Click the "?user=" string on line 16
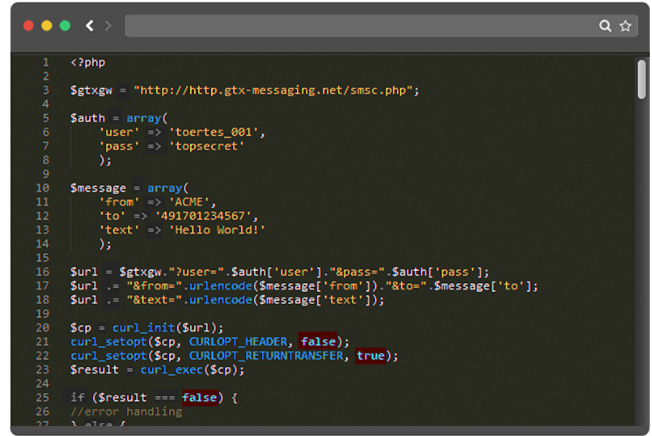This screenshot has width=652, height=436. point(196,272)
